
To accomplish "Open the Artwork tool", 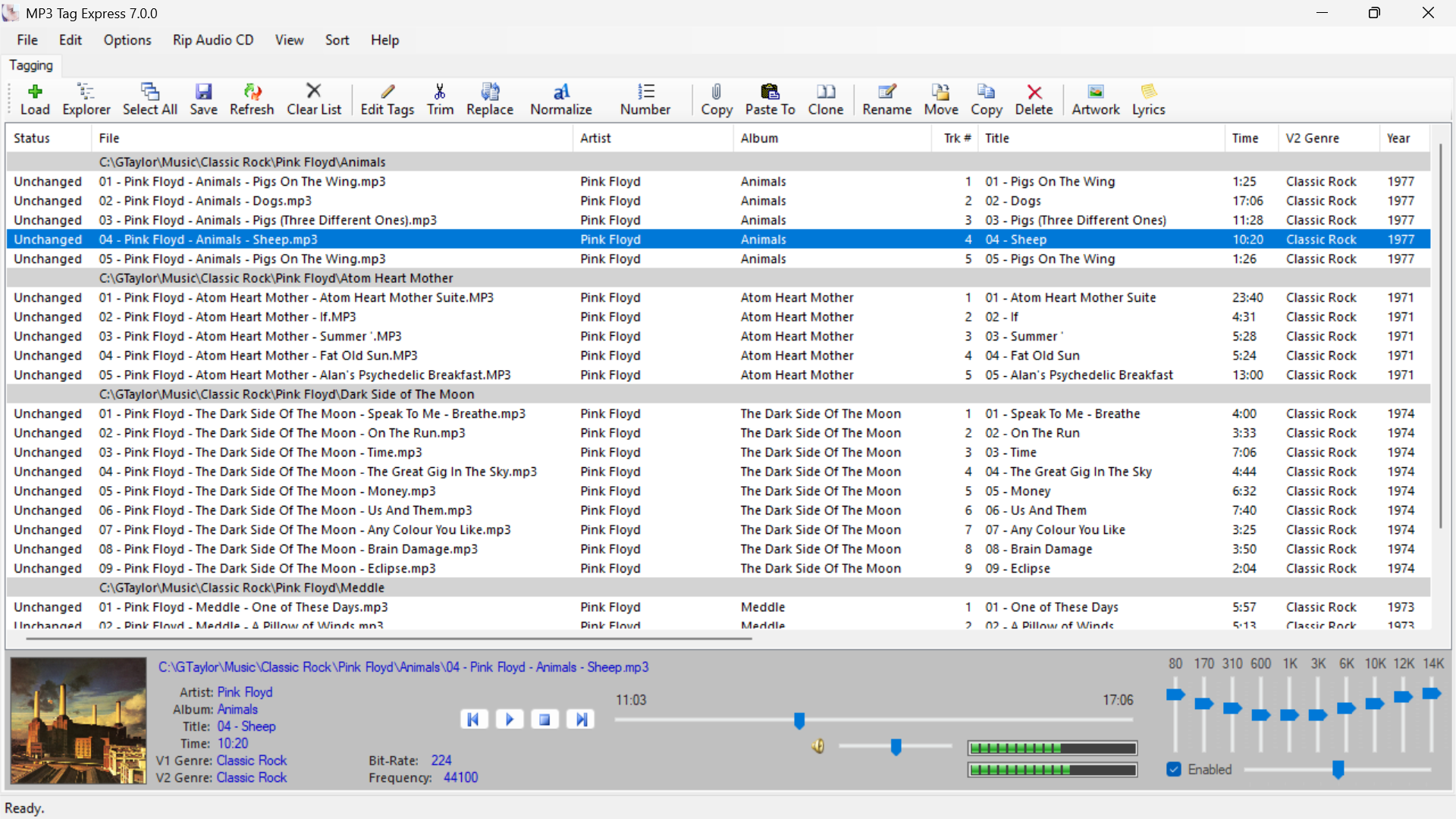I will point(1096,99).
